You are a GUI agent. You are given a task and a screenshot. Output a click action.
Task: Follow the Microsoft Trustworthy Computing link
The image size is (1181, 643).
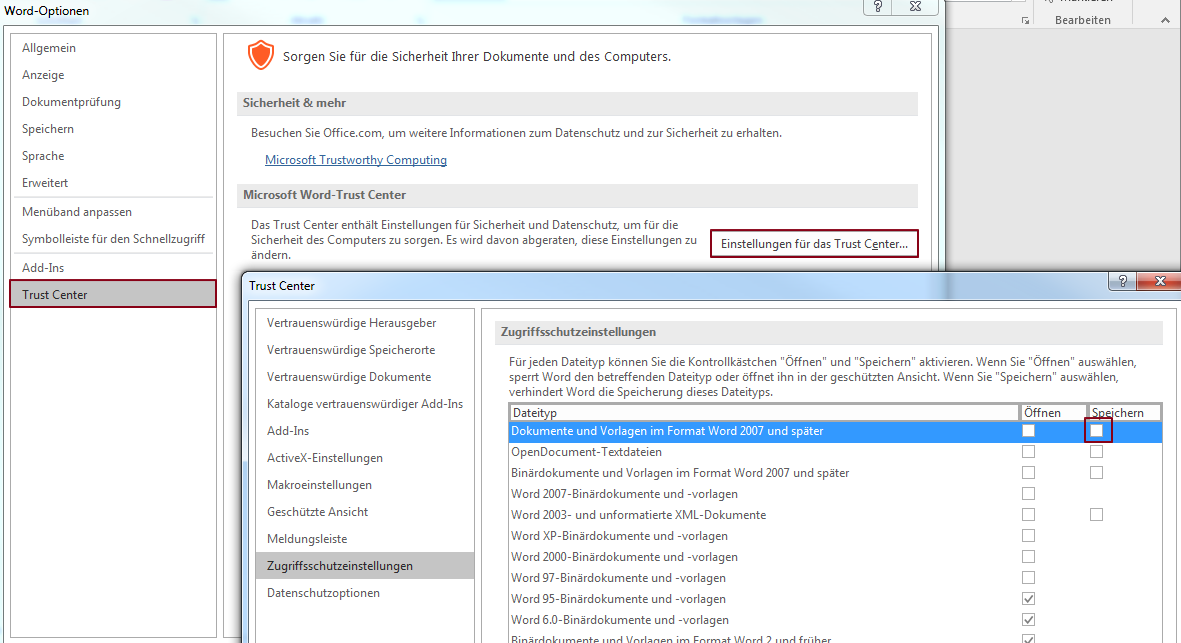tap(356, 160)
